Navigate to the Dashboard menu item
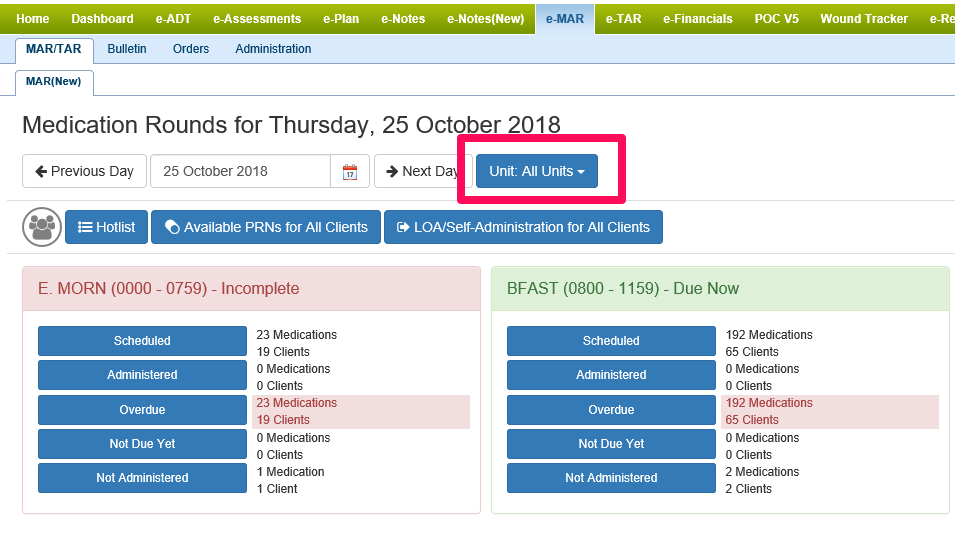The height and width of the screenshot is (533, 955). click(x=102, y=19)
